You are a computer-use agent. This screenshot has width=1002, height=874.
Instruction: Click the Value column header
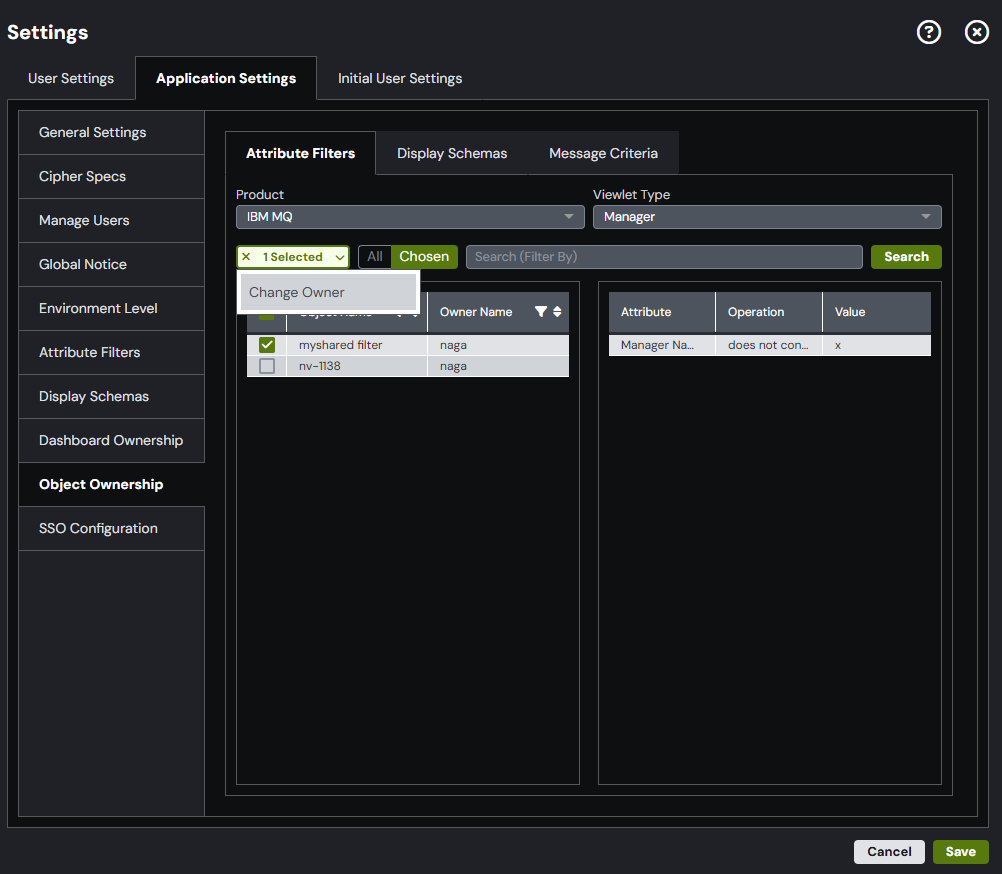[877, 312]
